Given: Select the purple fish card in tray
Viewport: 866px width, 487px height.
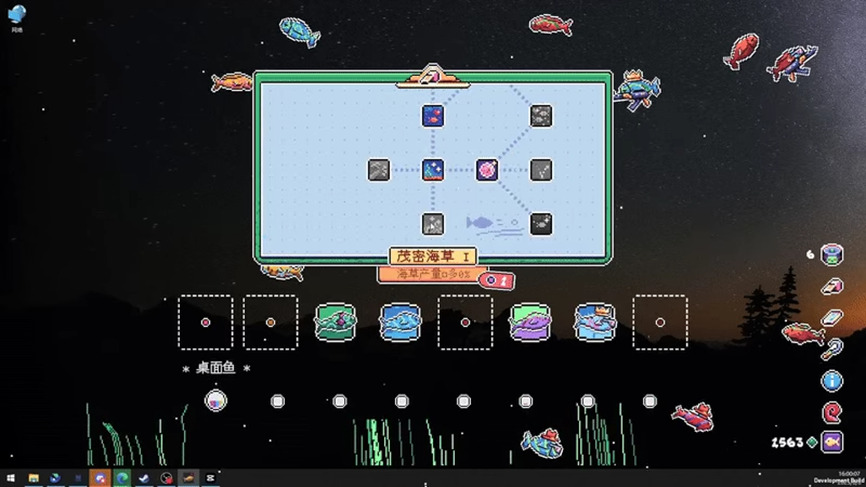Looking at the screenshot, I should pos(530,323).
